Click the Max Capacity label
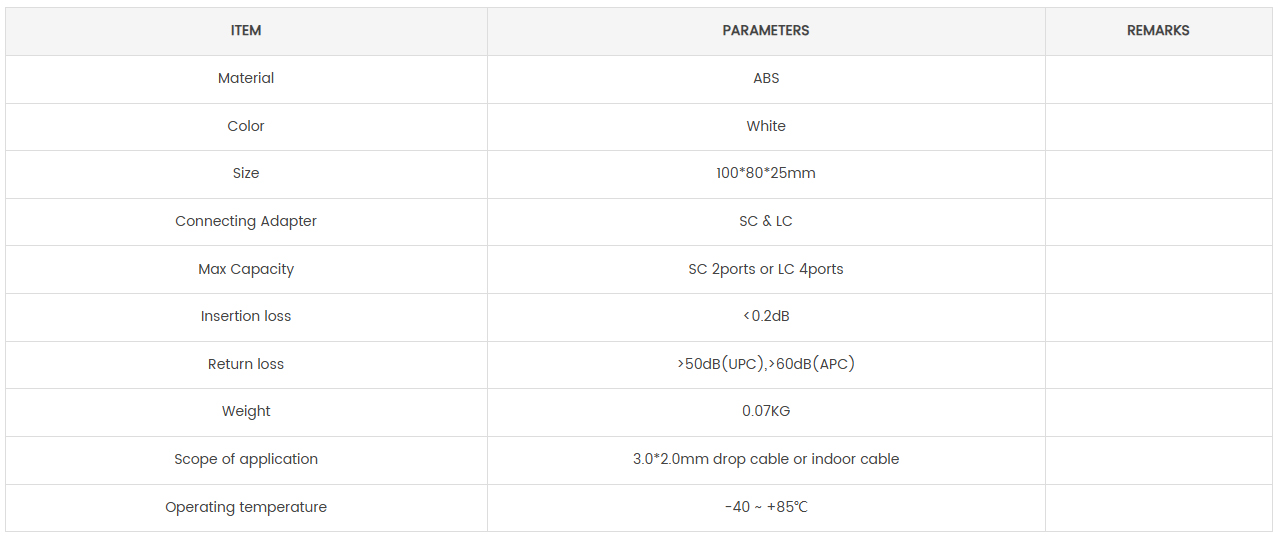 pos(246,269)
